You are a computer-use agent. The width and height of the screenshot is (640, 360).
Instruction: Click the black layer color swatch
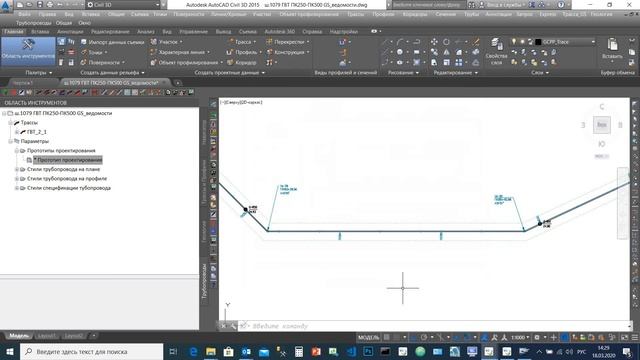(538, 42)
